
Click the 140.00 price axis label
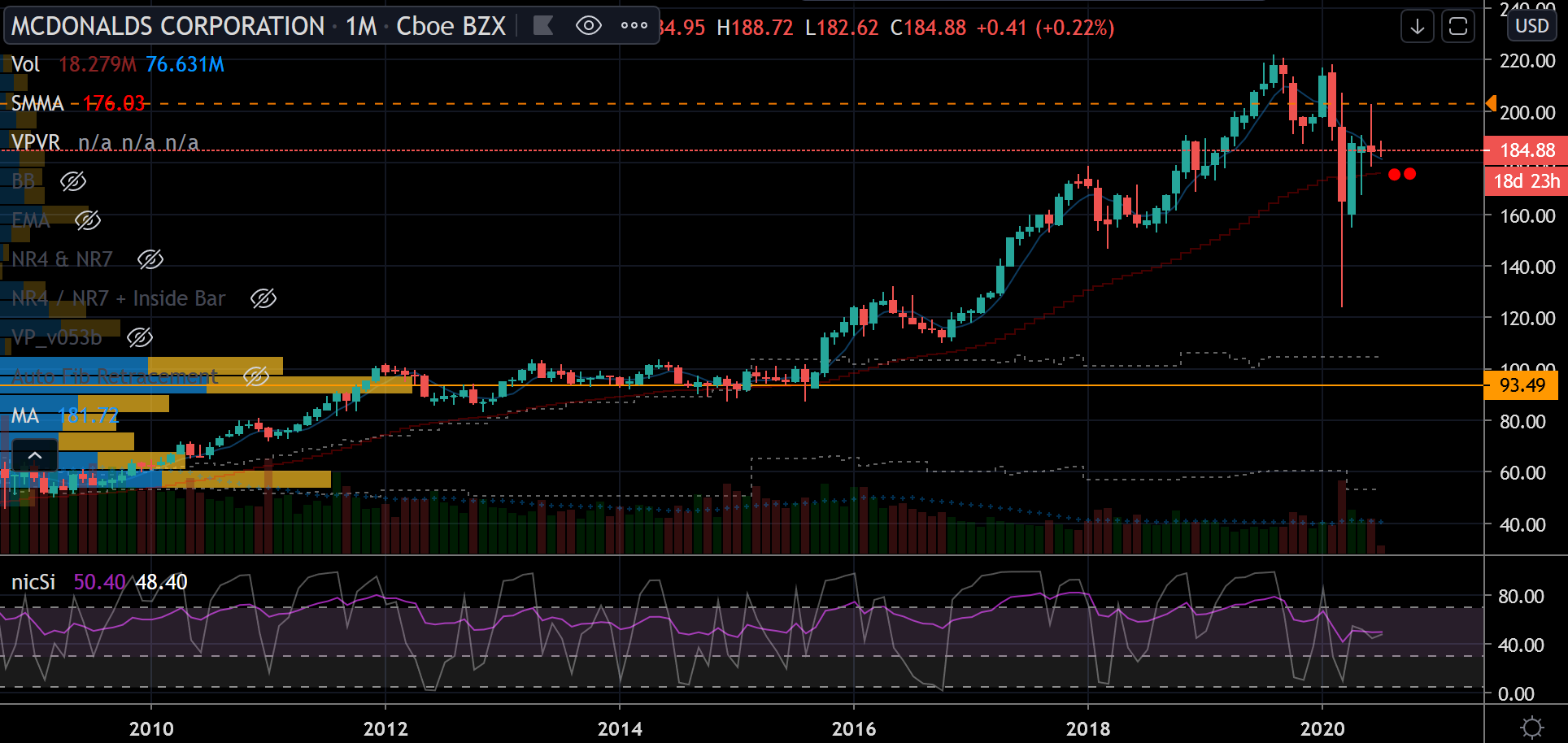pyautogui.click(x=1527, y=267)
